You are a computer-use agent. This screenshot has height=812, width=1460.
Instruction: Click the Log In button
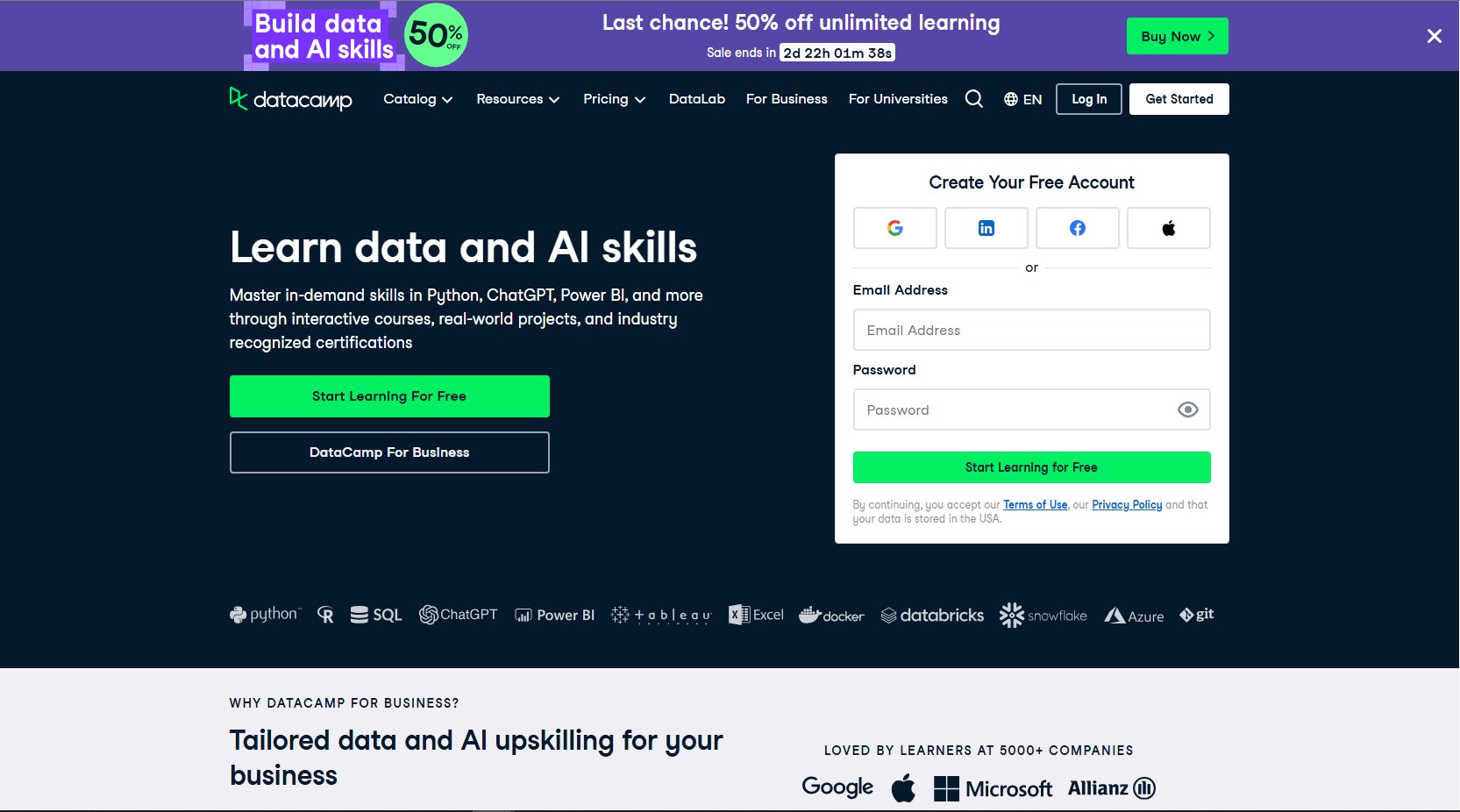pyautogui.click(x=1088, y=99)
